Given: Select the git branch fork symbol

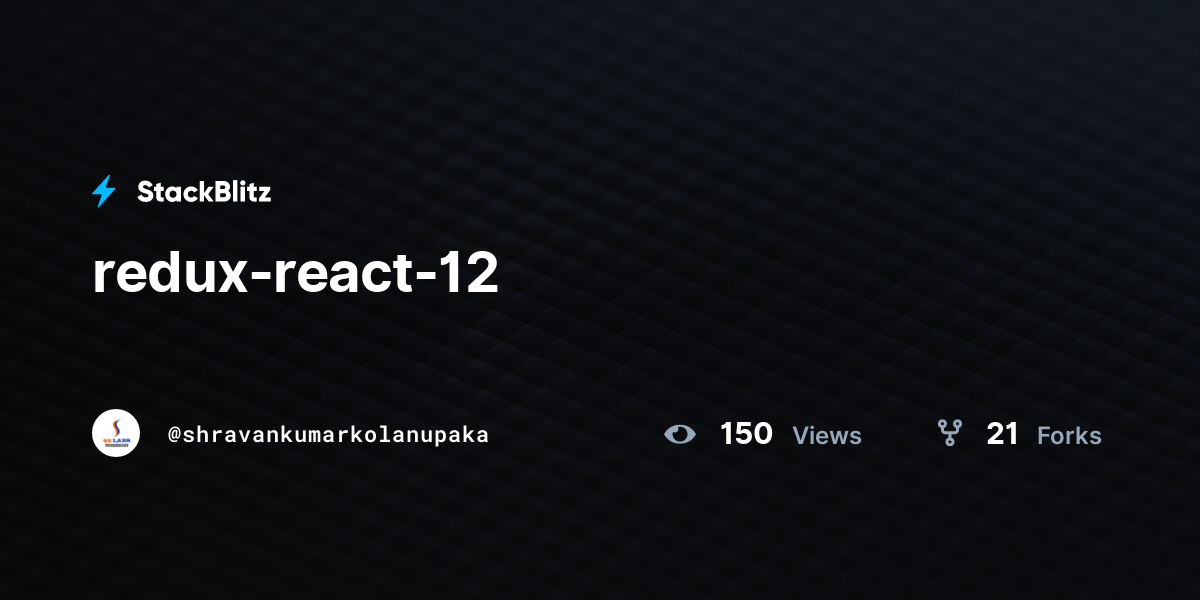Looking at the screenshot, I should tap(949, 433).
